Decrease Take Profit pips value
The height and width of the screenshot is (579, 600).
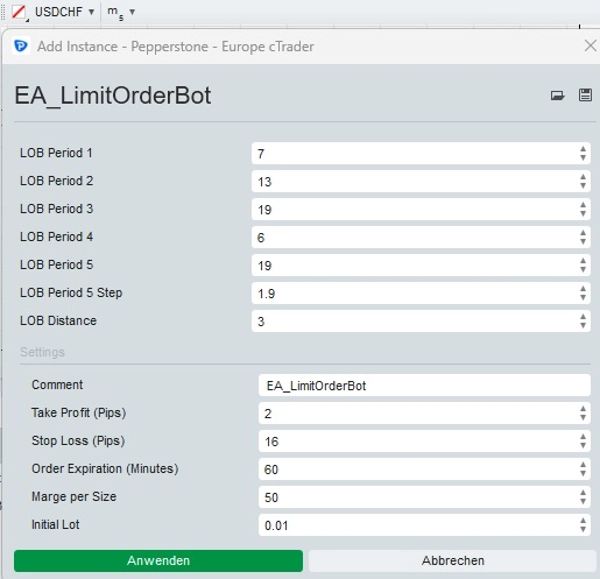[583, 418]
